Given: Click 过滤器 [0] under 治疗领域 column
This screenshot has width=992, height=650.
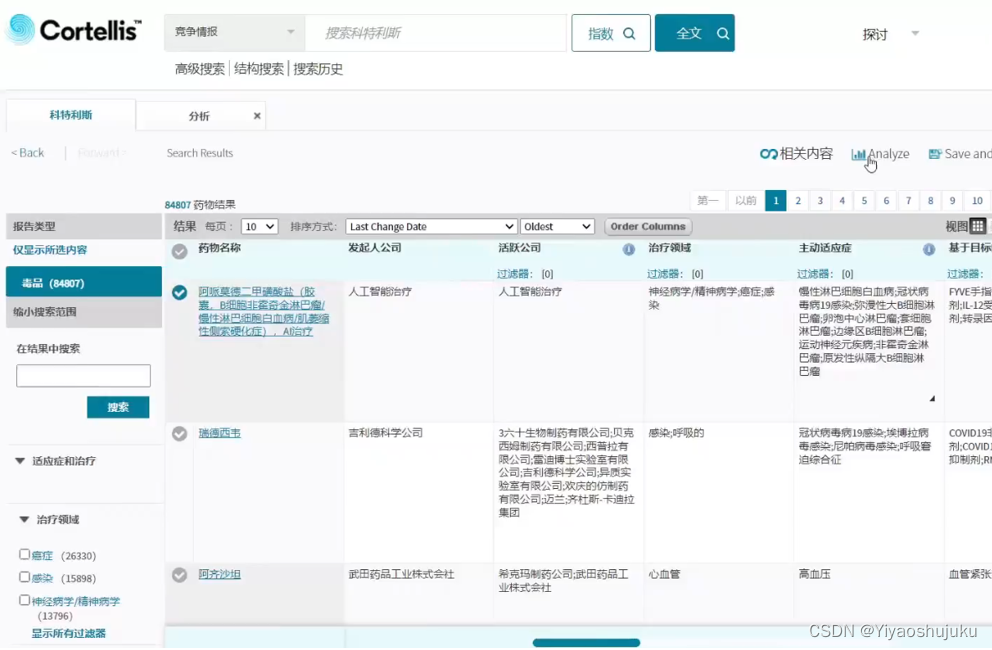Looking at the screenshot, I should pyautogui.click(x=675, y=274).
